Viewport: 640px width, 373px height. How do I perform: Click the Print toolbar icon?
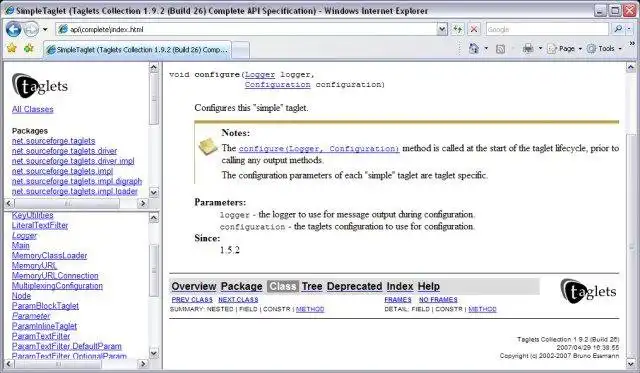[528, 49]
